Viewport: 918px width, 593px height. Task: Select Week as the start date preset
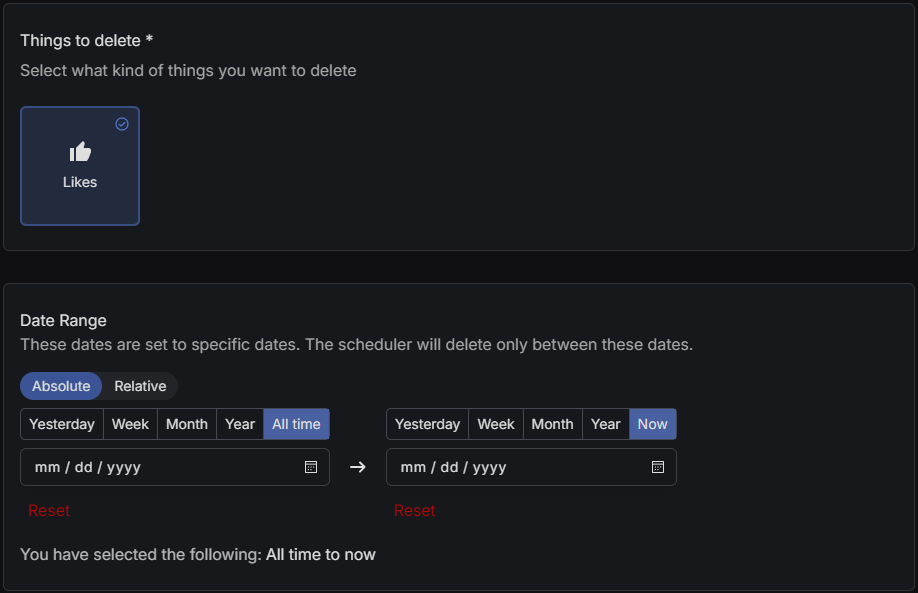130,424
